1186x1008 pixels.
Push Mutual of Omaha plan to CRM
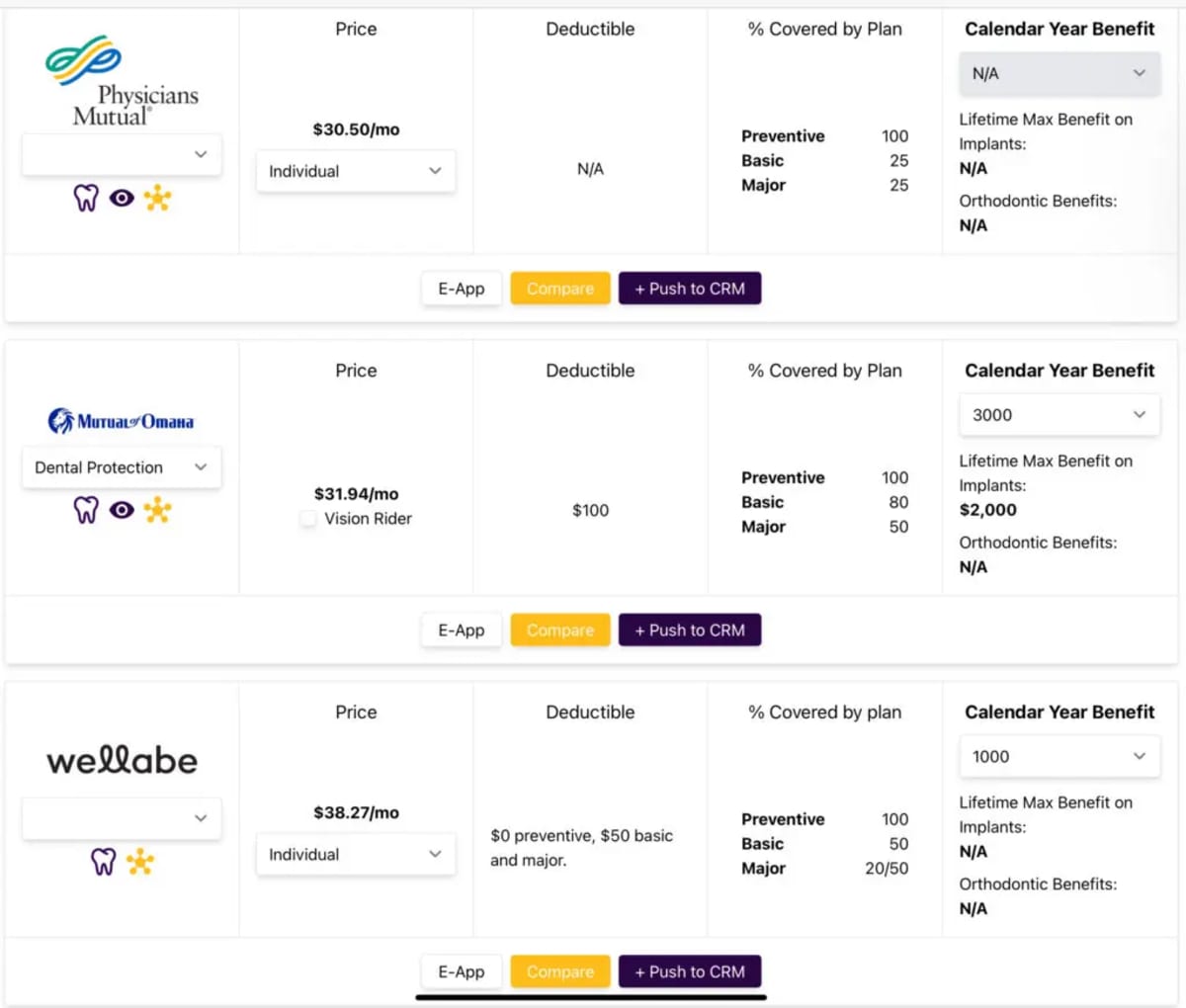coord(690,630)
